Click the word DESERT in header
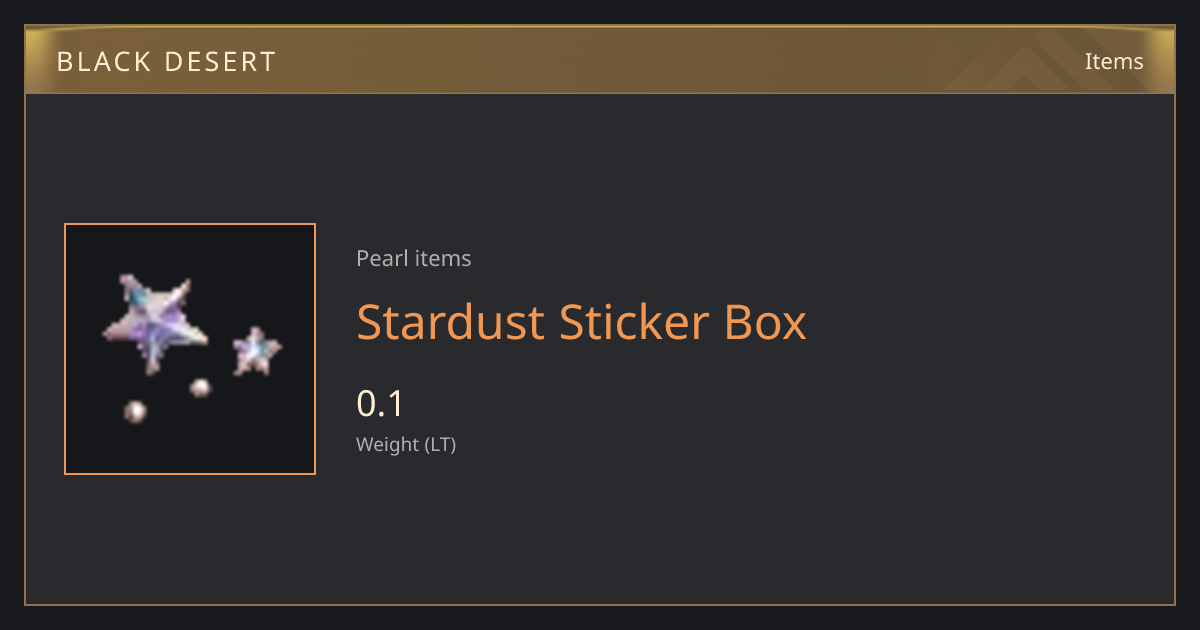This screenshot has height=630, width=1200. point(221,62)
